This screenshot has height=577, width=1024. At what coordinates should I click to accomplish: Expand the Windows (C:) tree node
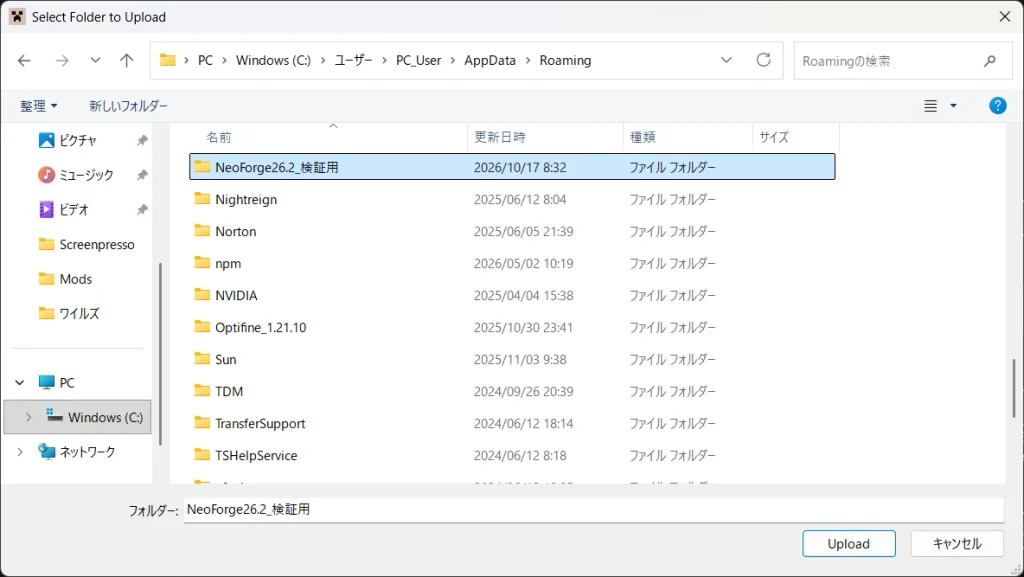[x=28, y=417]
